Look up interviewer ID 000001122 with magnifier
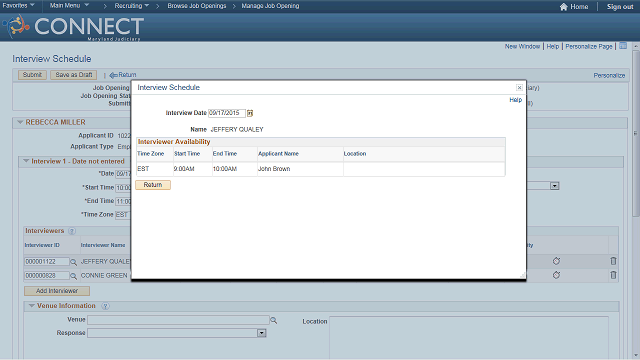The height and width of the screenshot is (360, 640). click(x=73, y=262)
